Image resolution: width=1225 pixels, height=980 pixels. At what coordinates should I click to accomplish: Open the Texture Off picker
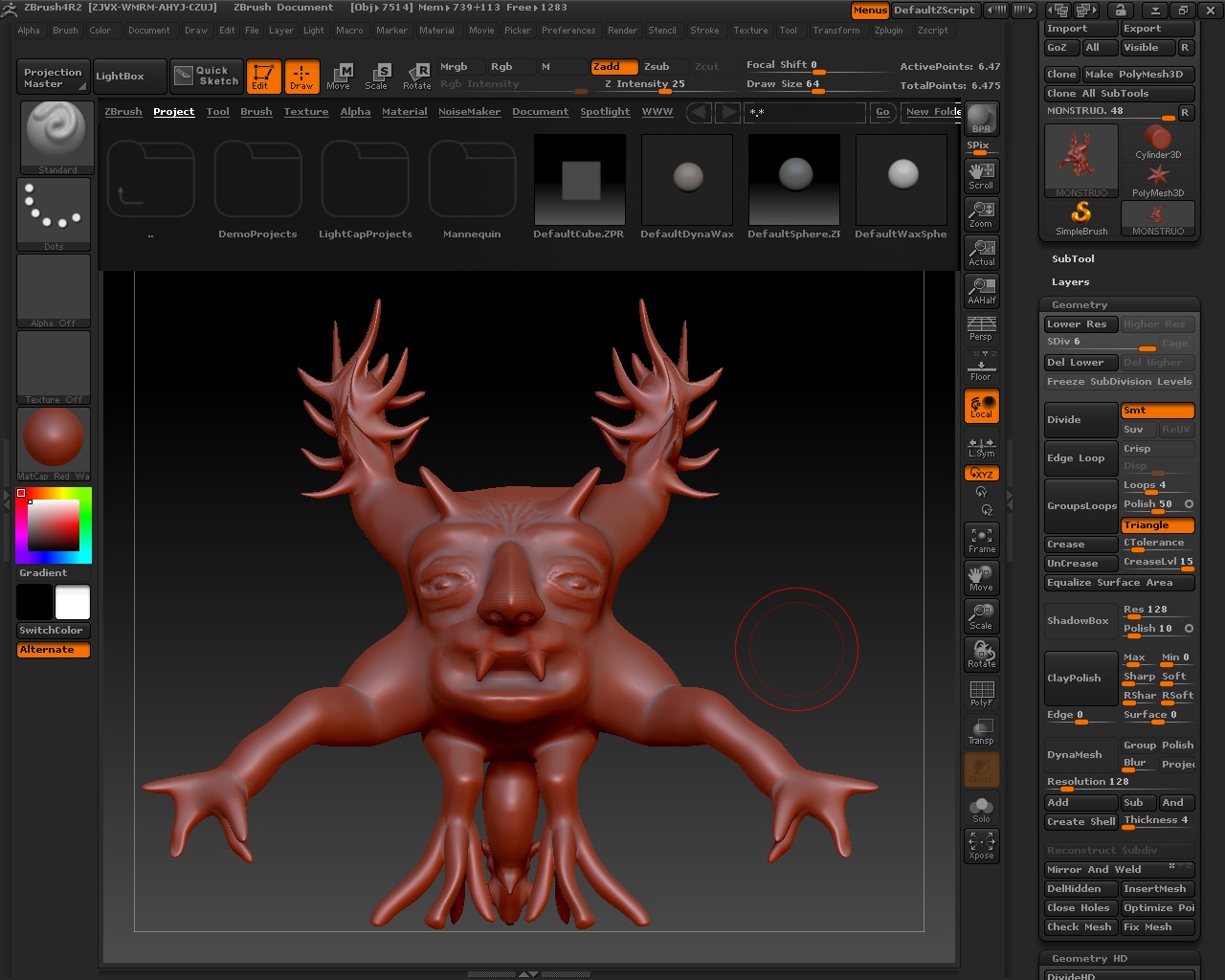pyautogui.click(x=54, y=367)
